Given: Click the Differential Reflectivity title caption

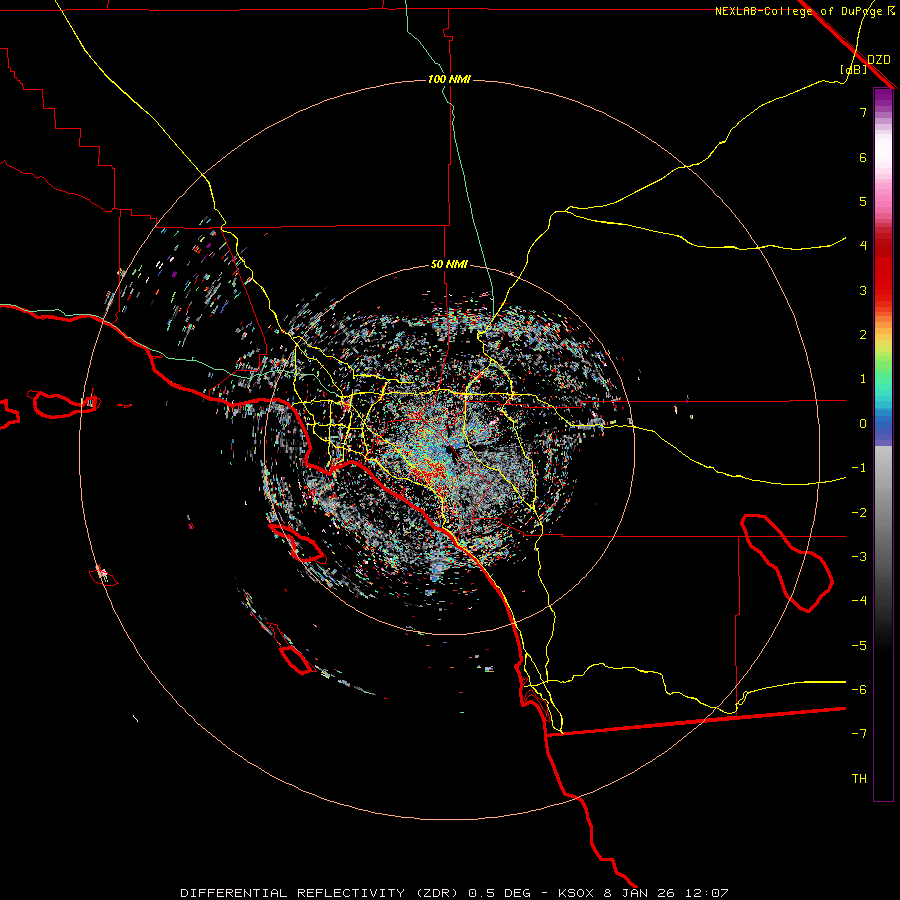Looking at the screenshot, I should [454, 893].
